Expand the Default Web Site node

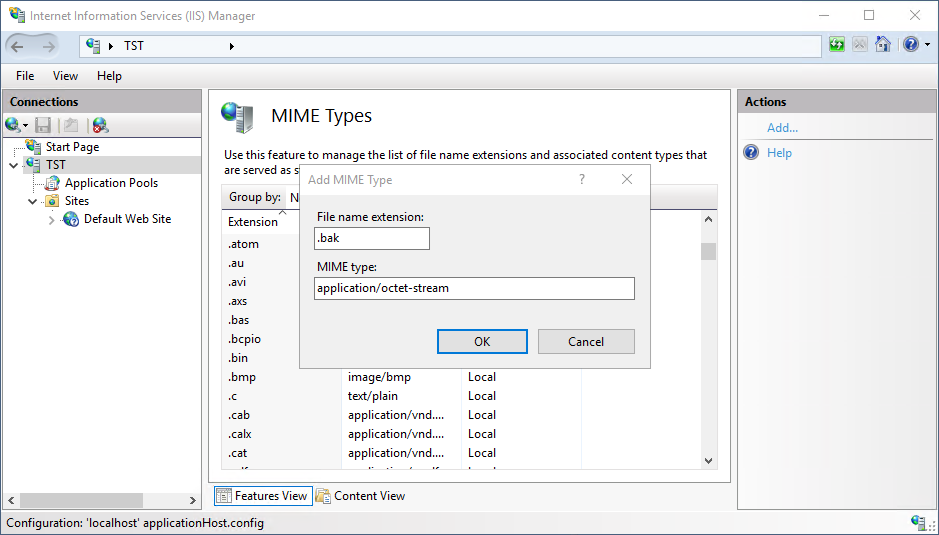(x=52, y=220)
